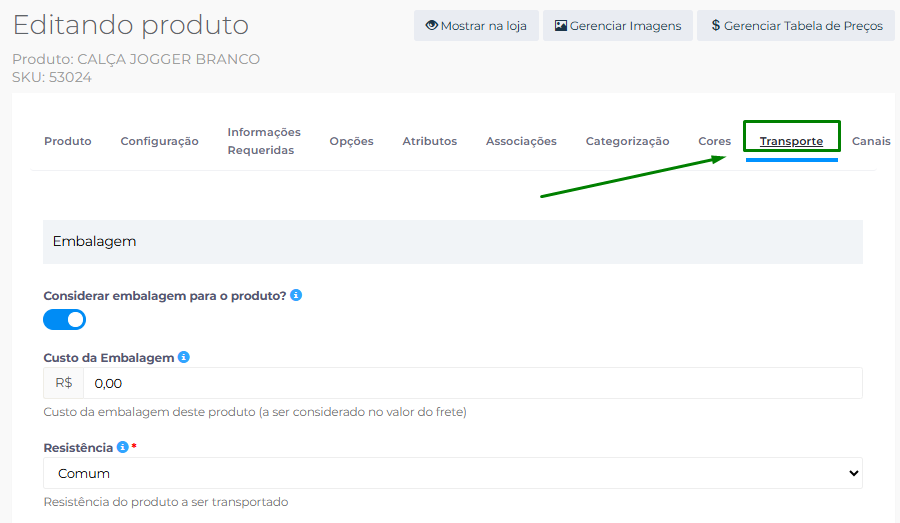The image size is (900, 523).
Task: Disable the Considerar embalagem toggle switch
Action: coord(65,320)
